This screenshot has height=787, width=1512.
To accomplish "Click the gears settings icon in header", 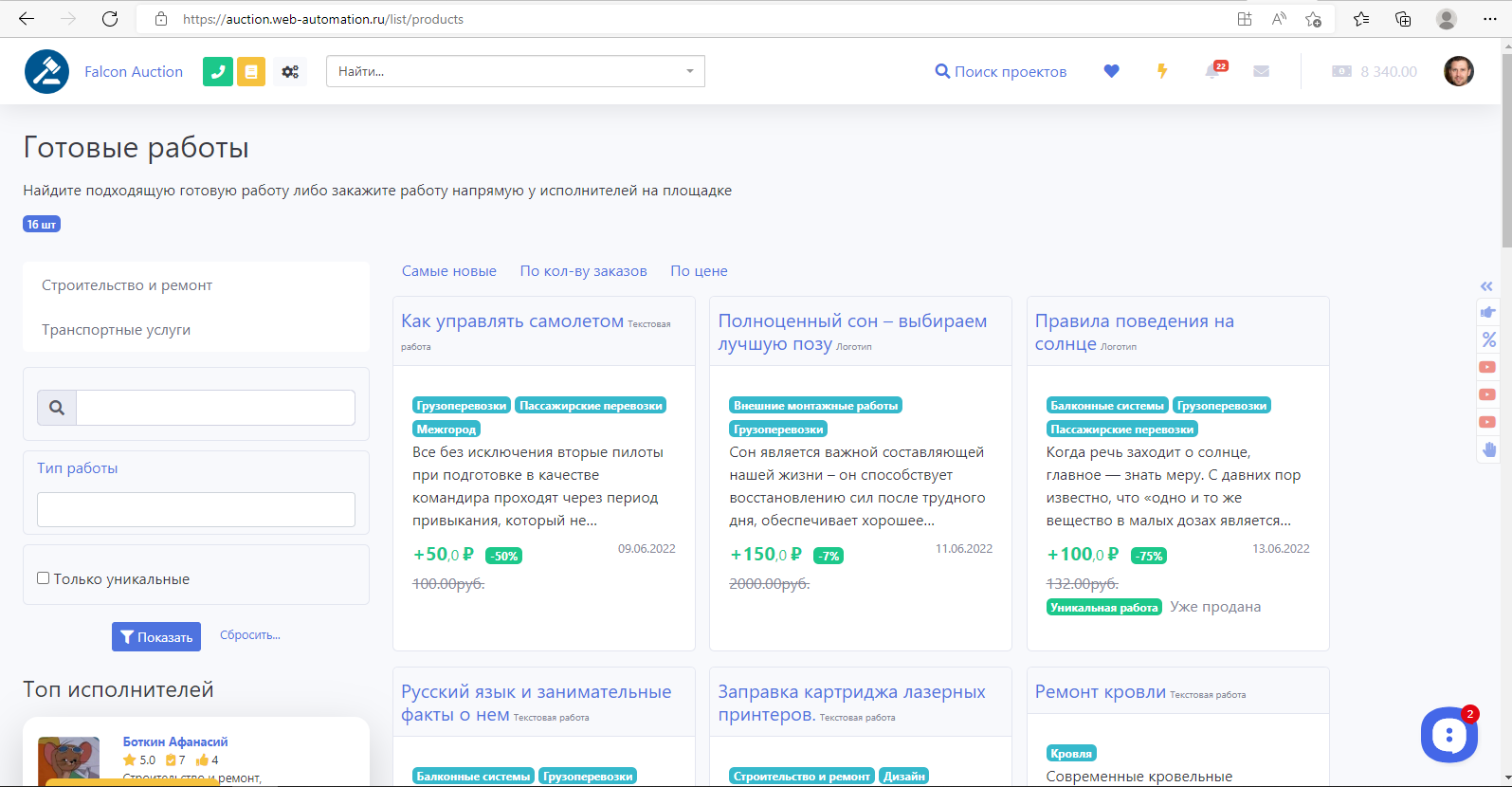I will 290,72.
